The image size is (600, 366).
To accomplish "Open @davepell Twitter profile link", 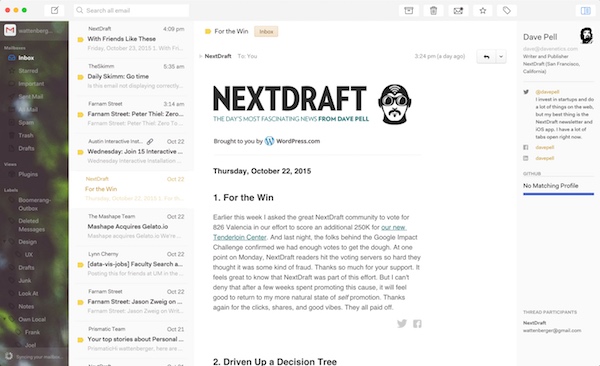I will pyautogui.click(x=547, y=92).
